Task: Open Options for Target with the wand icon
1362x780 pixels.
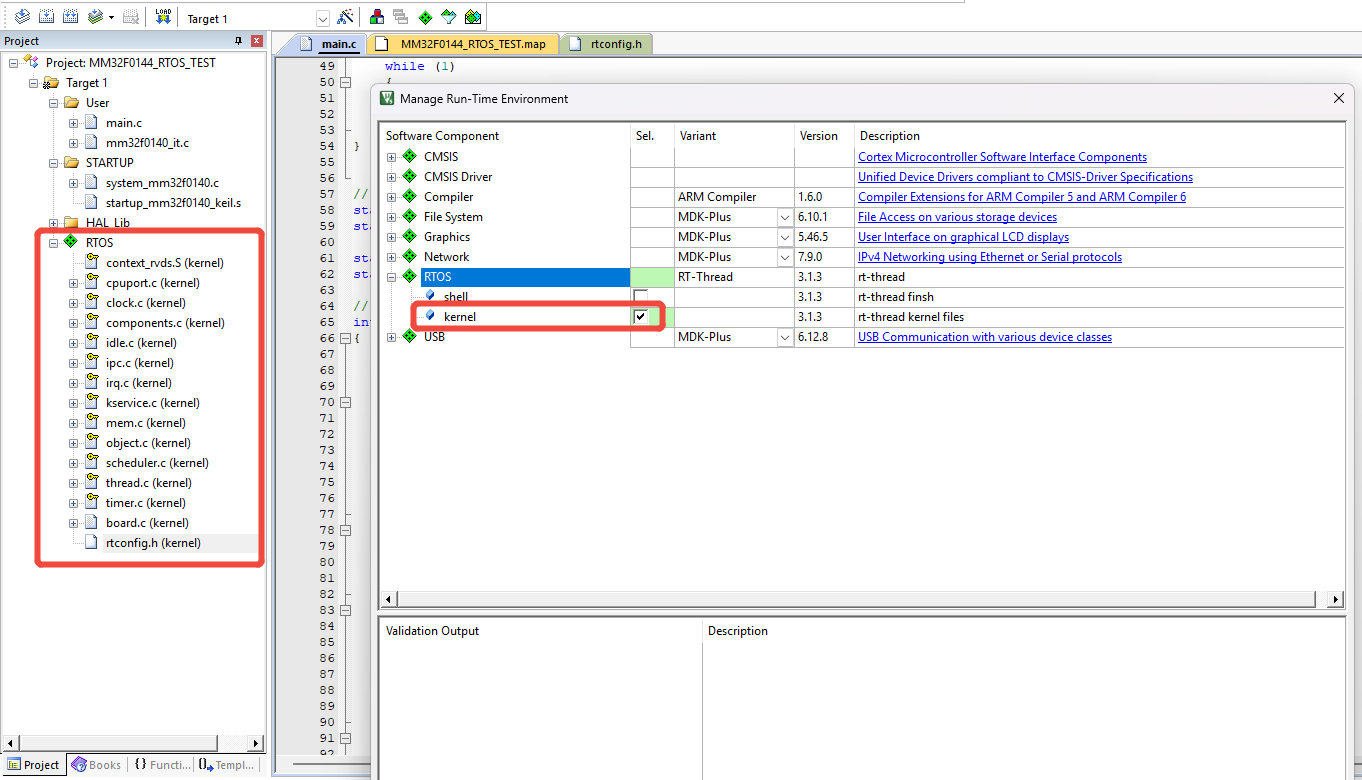Action: [x=346, y=17]
